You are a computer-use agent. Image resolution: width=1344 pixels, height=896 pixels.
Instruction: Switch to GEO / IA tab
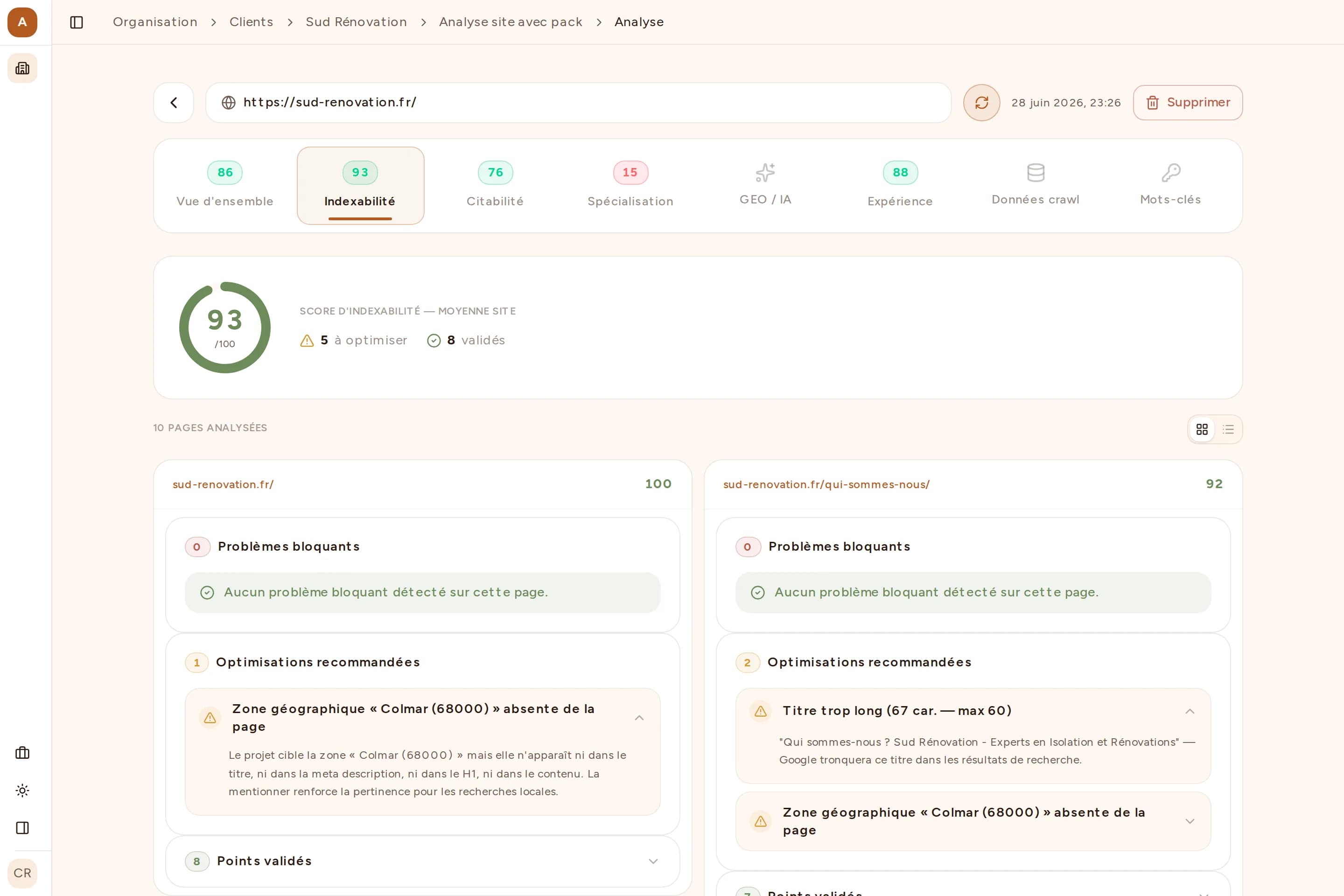click(765, 186)
